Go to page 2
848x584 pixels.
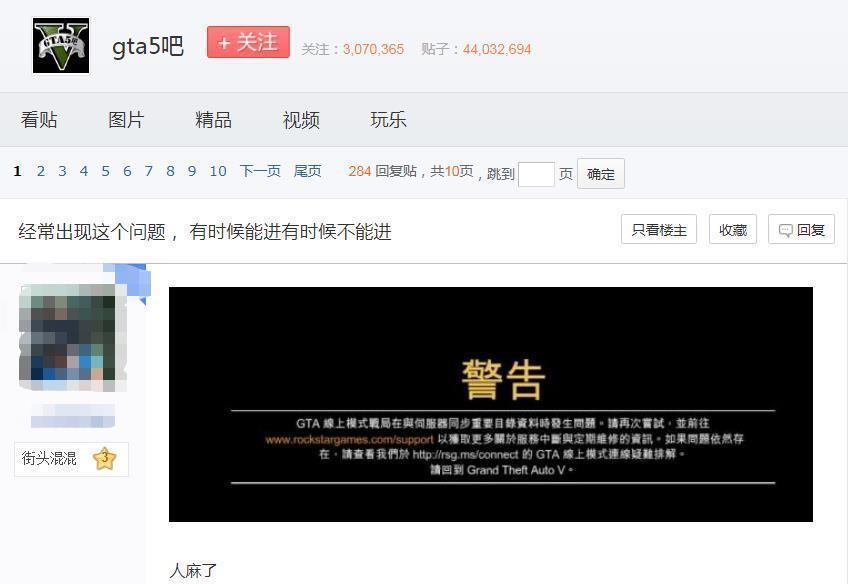tap(41, 171)
